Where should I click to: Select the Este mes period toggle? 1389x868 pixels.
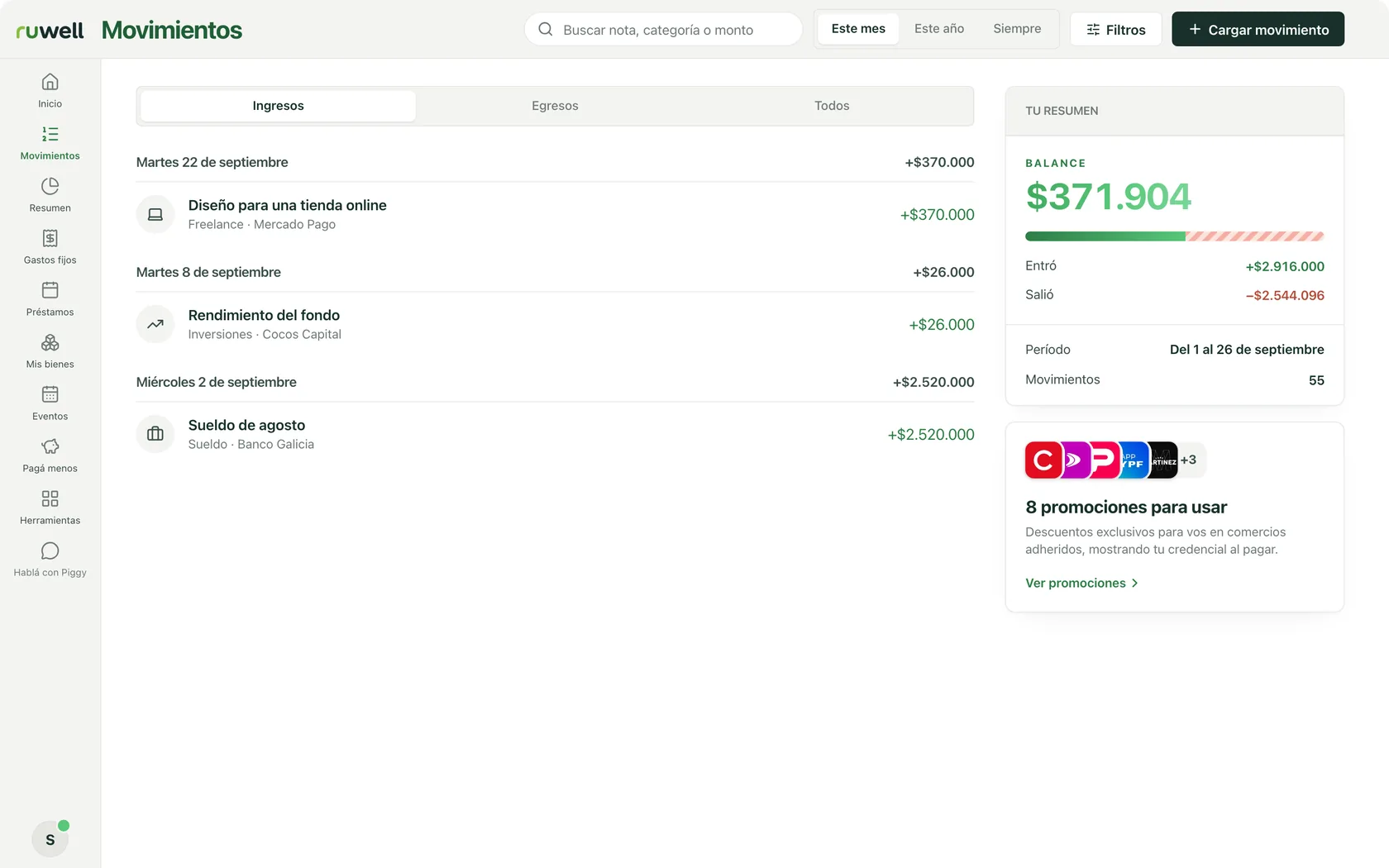(858, 29)
